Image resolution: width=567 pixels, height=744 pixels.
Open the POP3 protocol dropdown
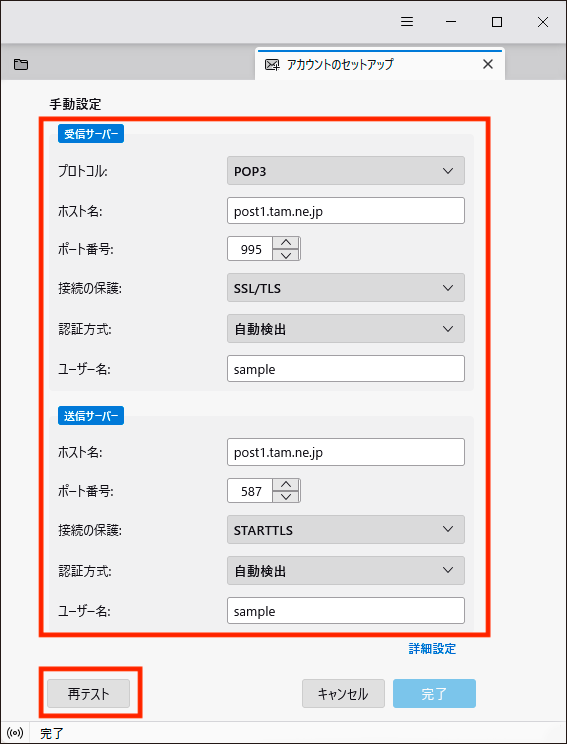[x=346, y=171]
